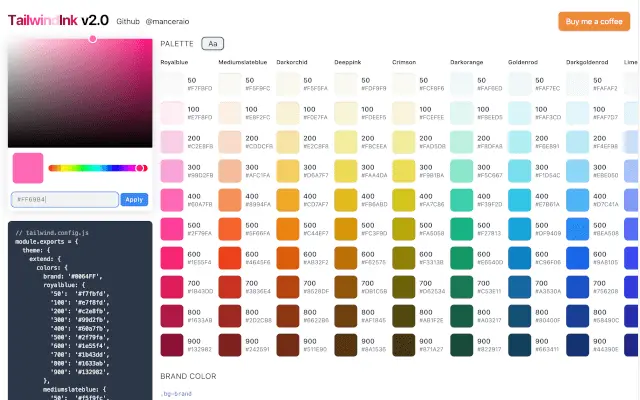Select the Darkorchid 100 swatch
The height and width of the screenshot is (400, 640).
288,113
